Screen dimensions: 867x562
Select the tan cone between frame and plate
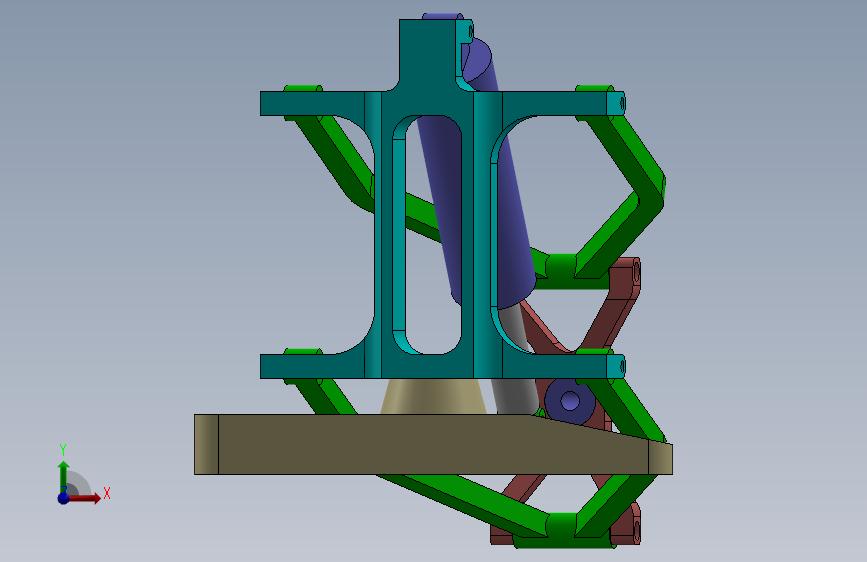[x=434, y=396]
